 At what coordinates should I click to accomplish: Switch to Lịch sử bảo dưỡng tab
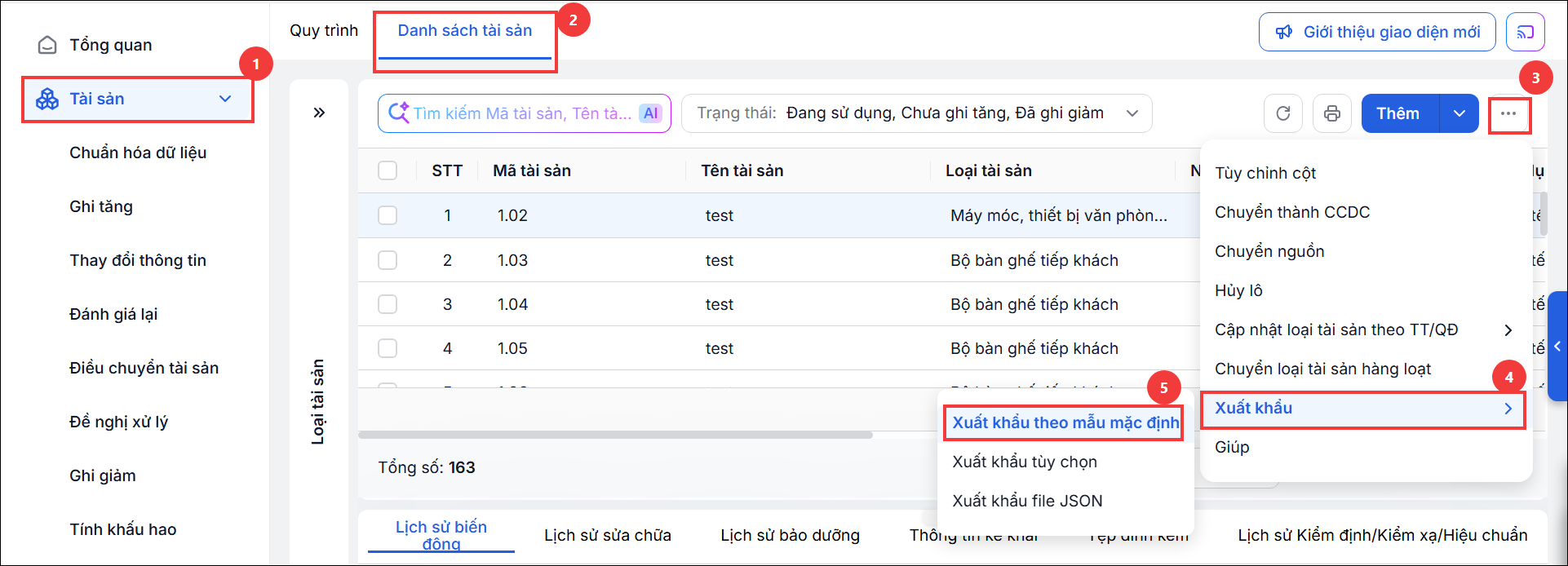[790, 535]
